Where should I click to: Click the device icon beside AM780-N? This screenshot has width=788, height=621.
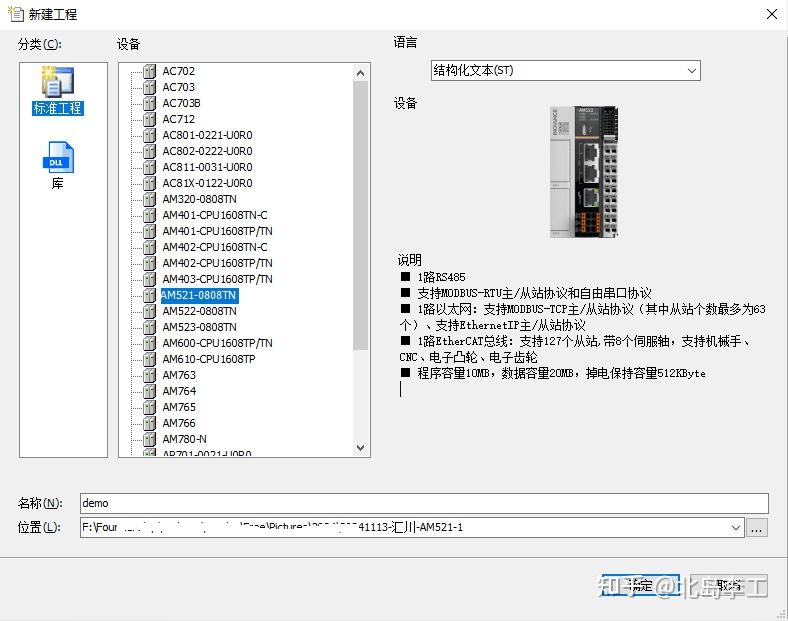(x=149, y=439)
